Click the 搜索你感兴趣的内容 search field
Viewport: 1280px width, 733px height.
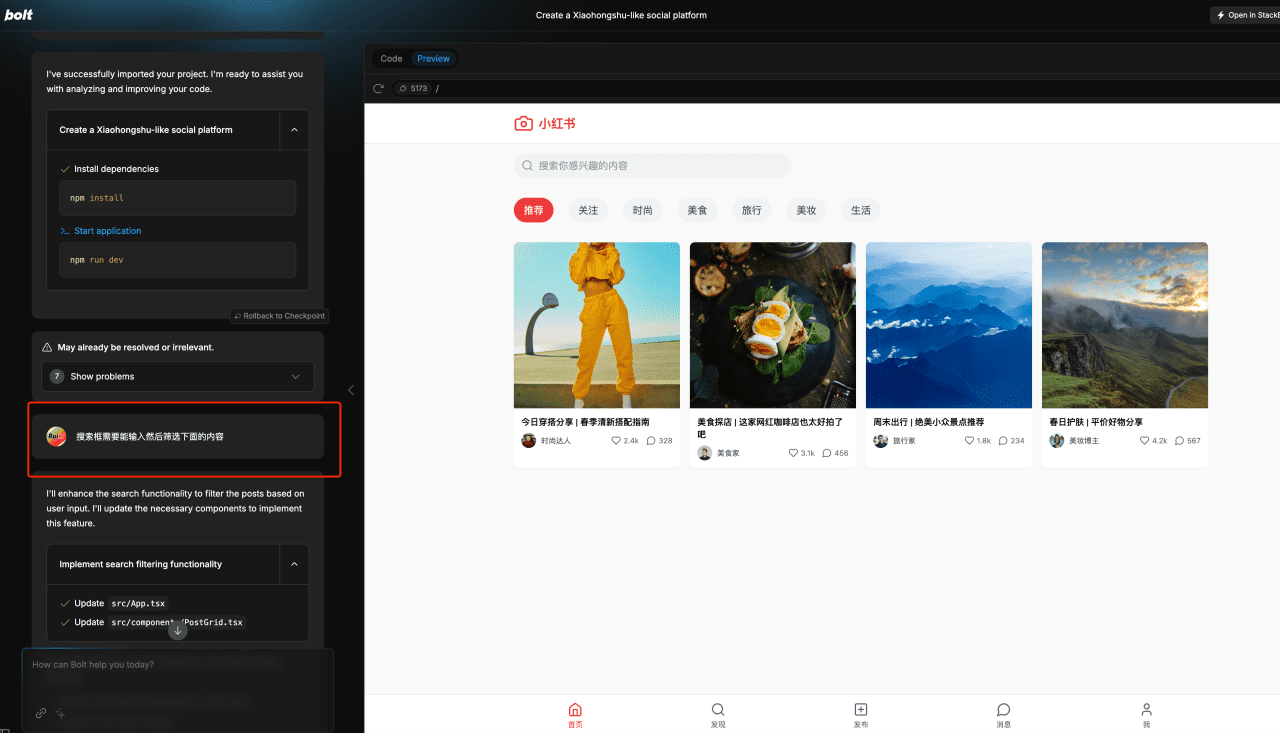652,165
